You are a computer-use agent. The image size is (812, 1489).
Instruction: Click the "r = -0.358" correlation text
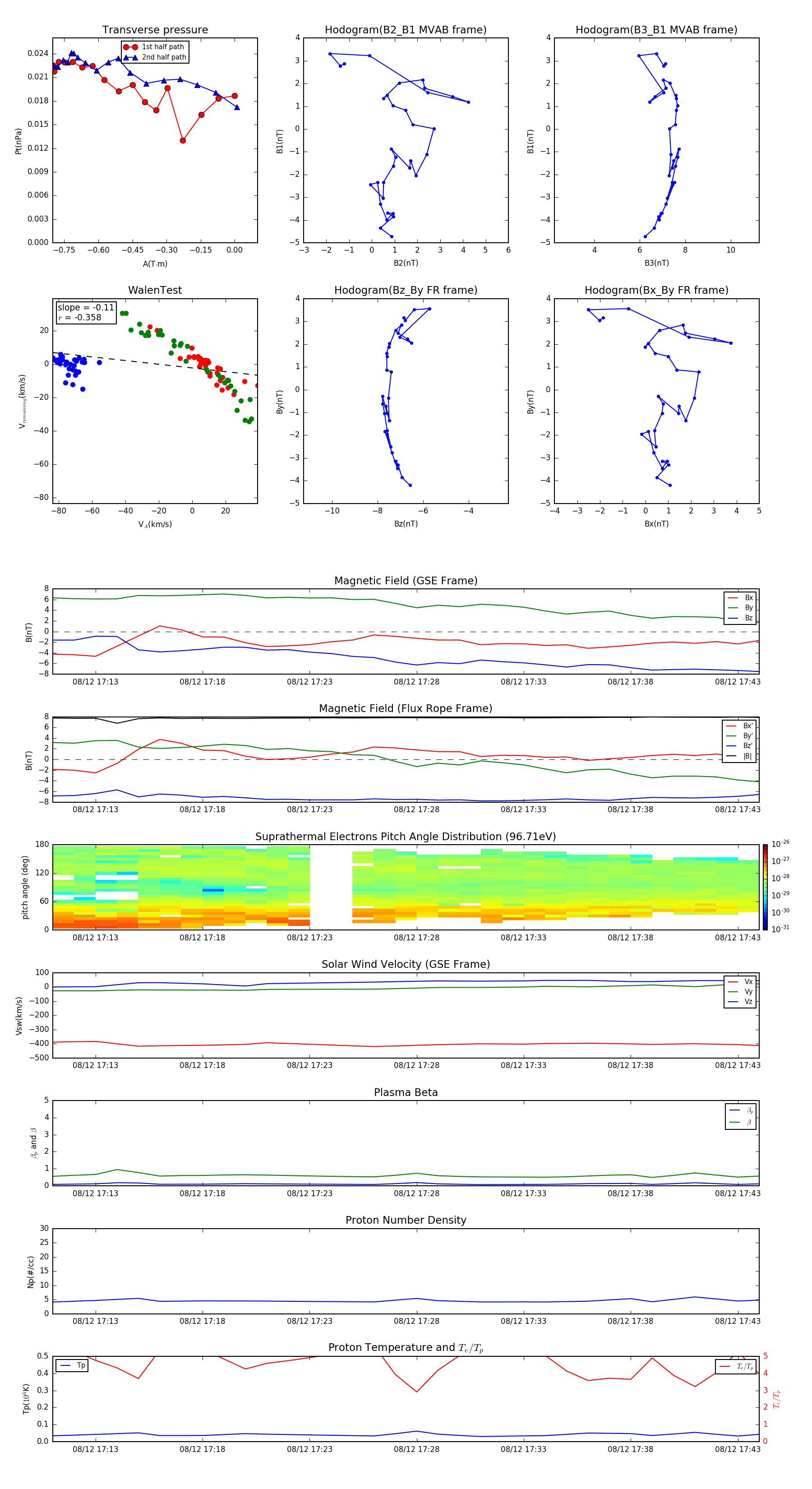pyautogui.click(x=80, y=317)
